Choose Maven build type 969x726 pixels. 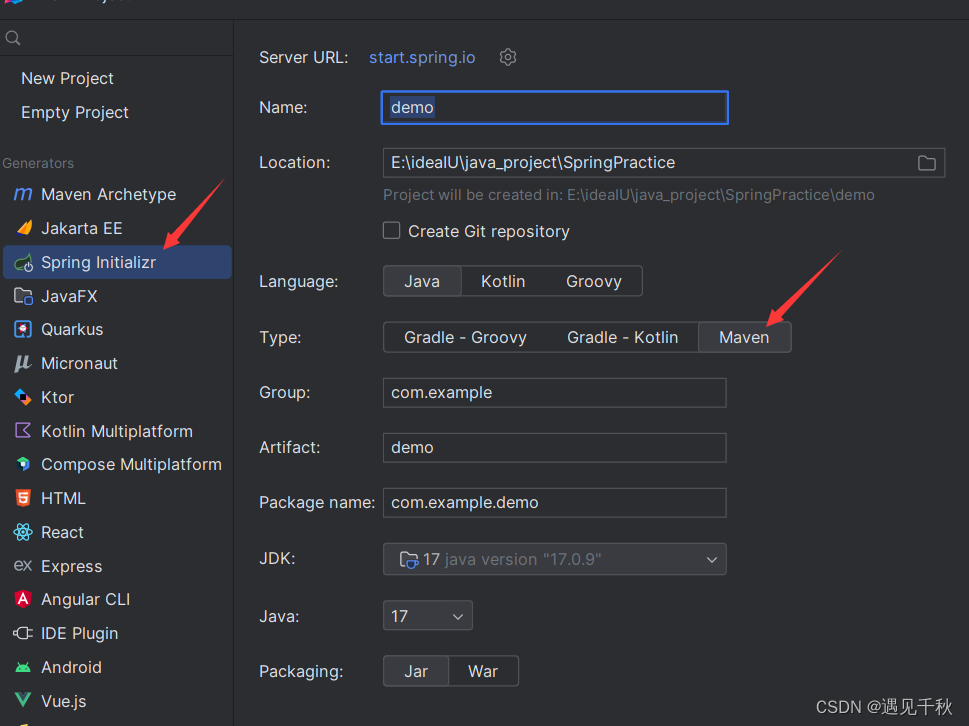click(744, 337)
